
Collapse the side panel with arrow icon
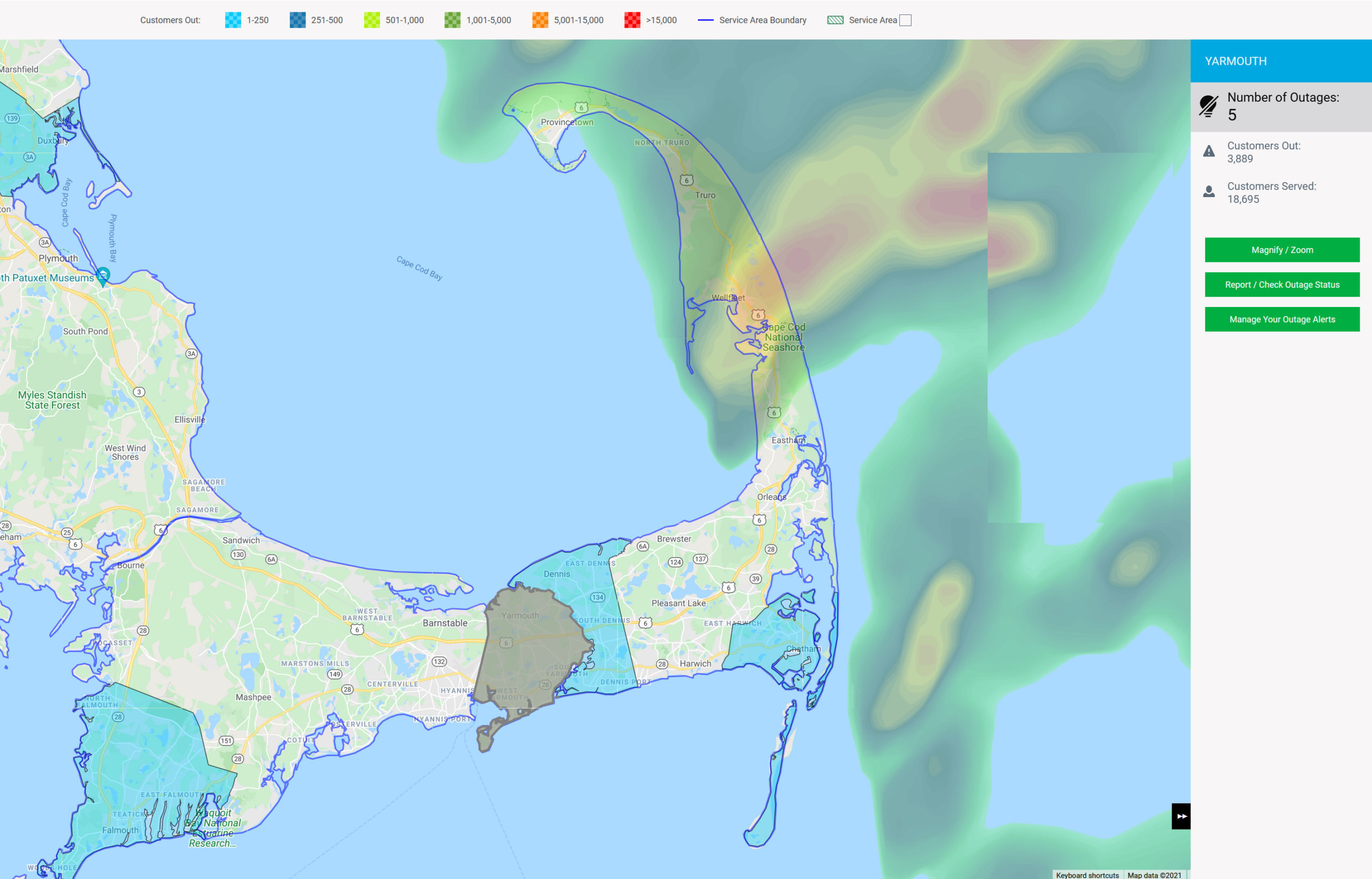pyautogui.click(x=1181, y=816)
